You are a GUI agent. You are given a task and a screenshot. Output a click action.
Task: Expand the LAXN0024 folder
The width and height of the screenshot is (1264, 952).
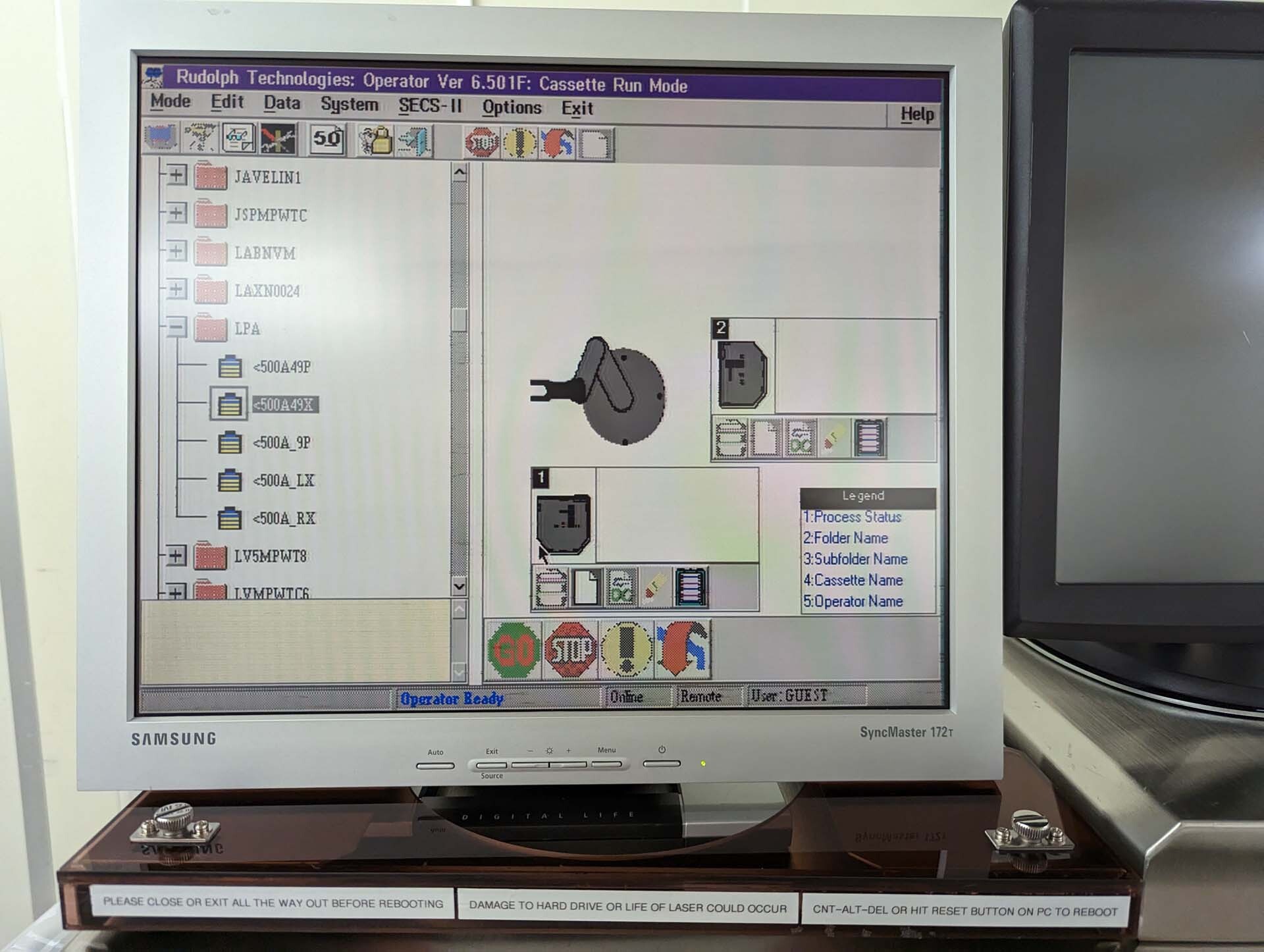coord(176,289)
